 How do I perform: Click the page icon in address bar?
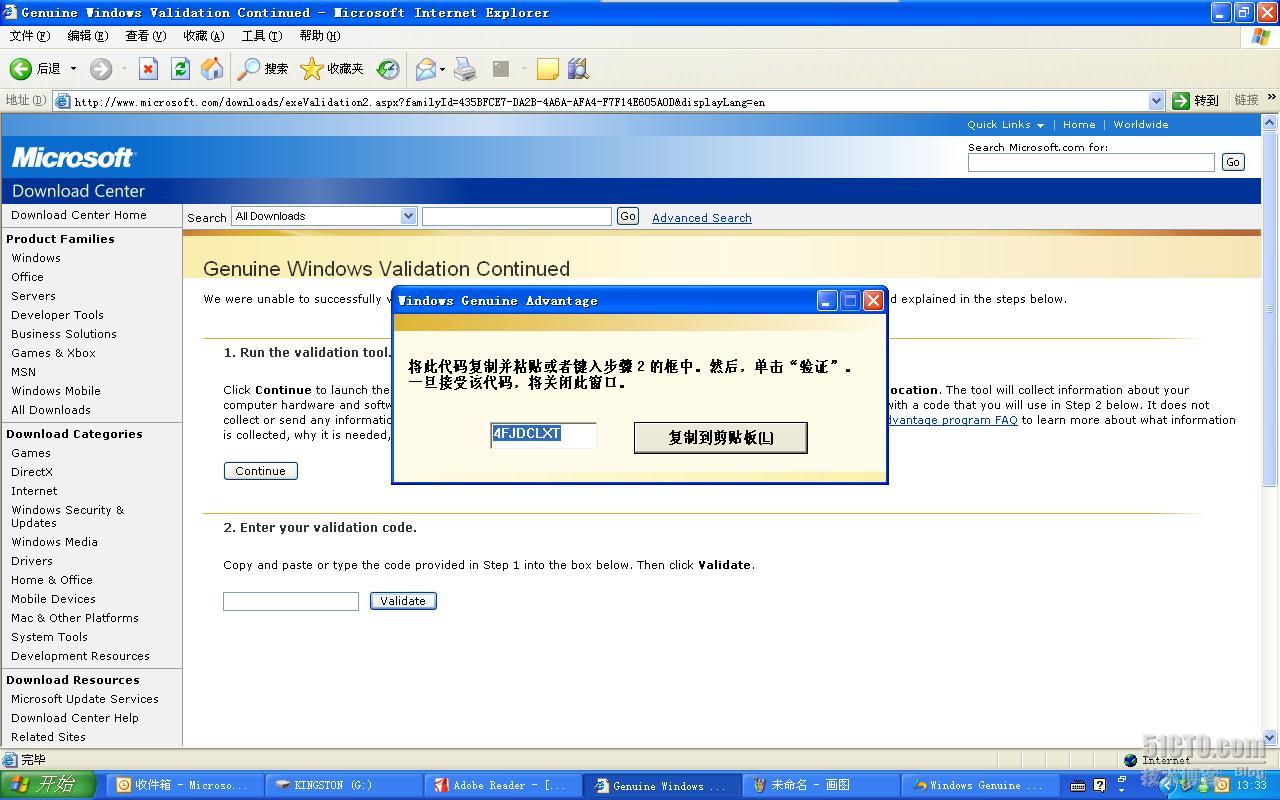click(63, 101)
